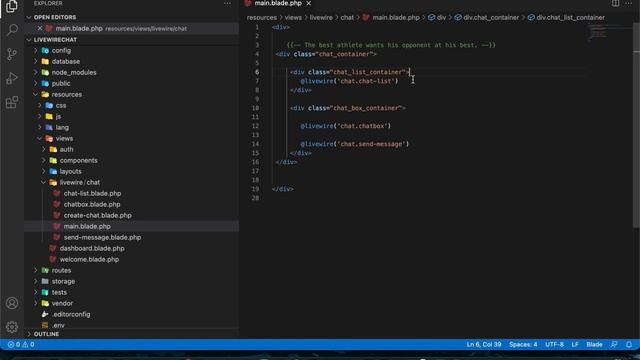Collapse the views folder
Screen dimensions: 640x360
64,139
